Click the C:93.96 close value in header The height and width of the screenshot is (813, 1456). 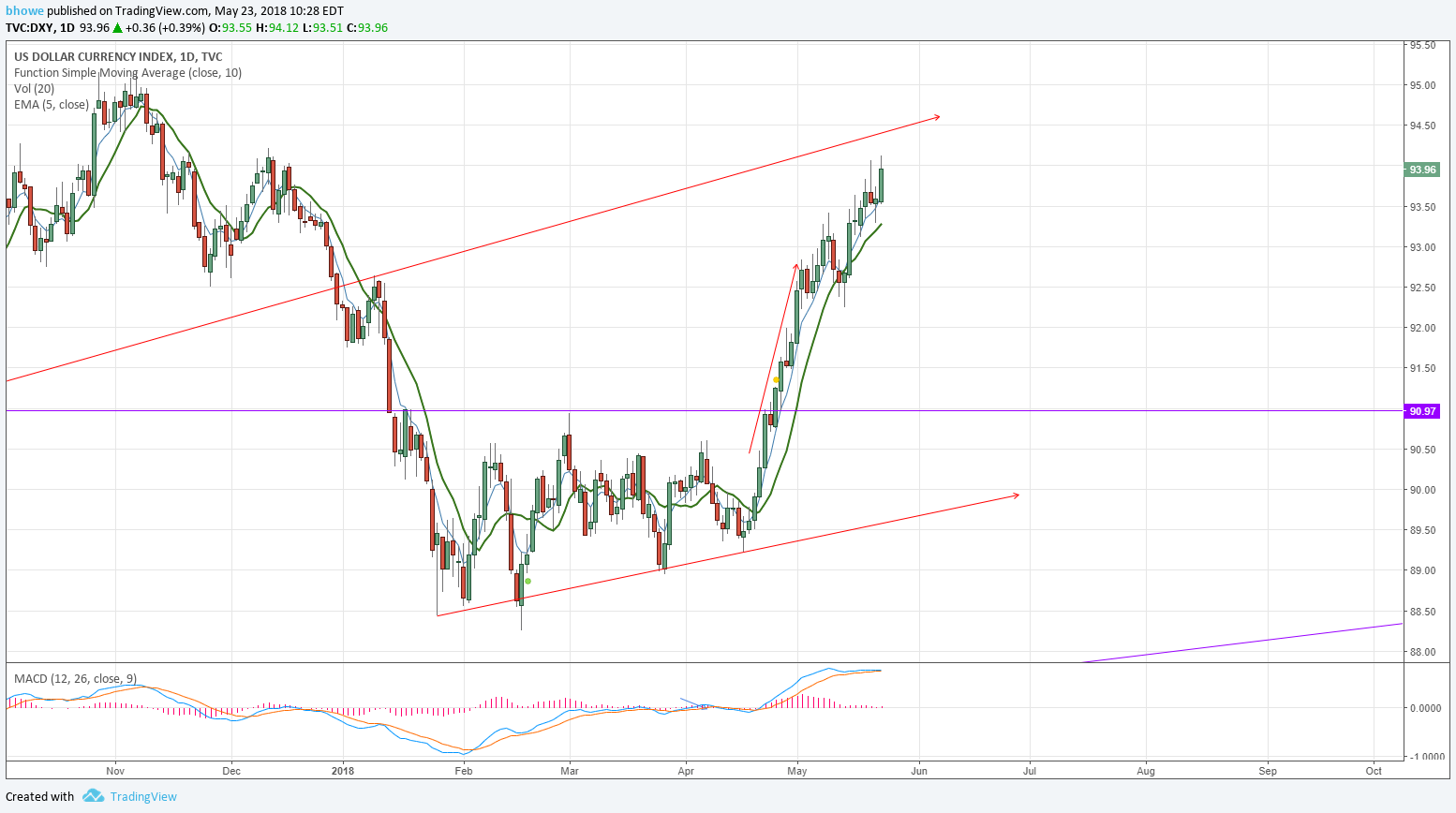367,28
